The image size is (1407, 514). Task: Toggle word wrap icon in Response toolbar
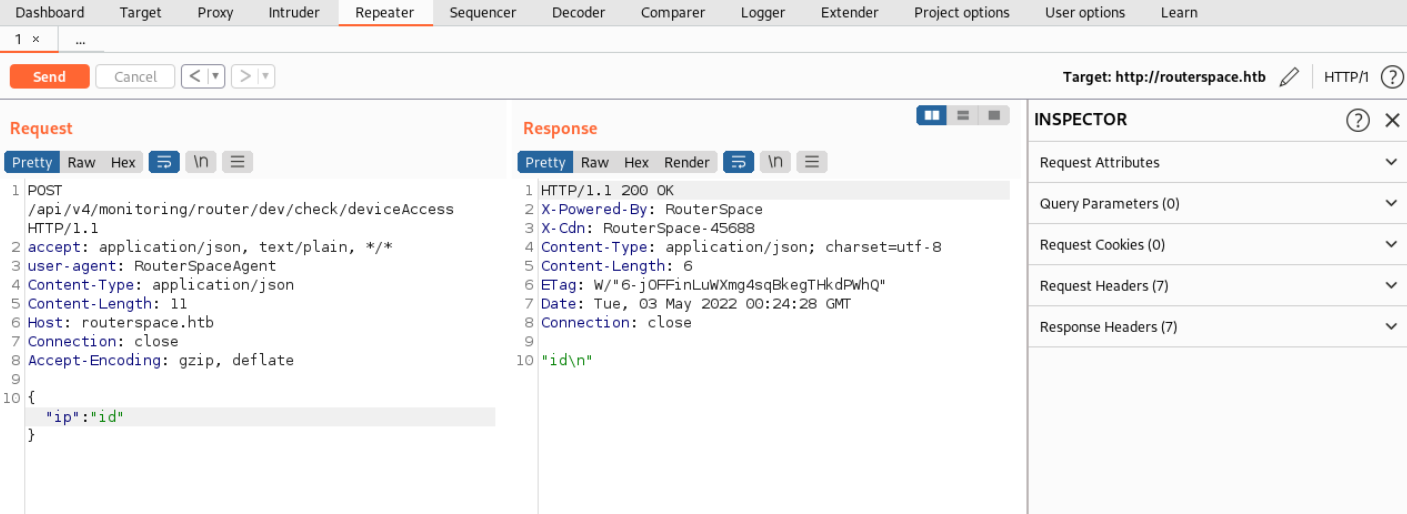coord(738,162)
